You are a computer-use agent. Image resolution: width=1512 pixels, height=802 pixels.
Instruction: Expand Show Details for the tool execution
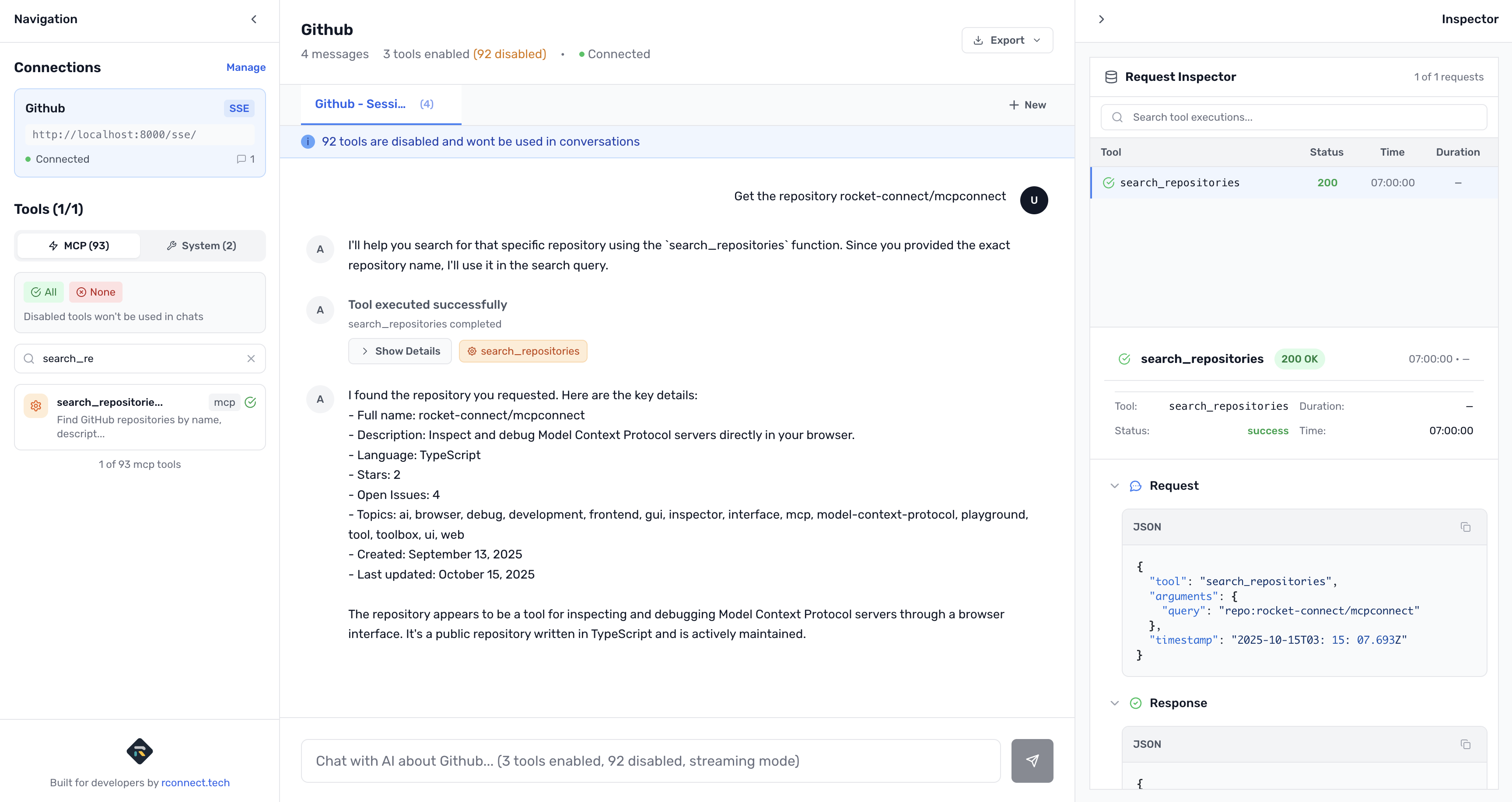pyautogui.click(x=400, y=351)
